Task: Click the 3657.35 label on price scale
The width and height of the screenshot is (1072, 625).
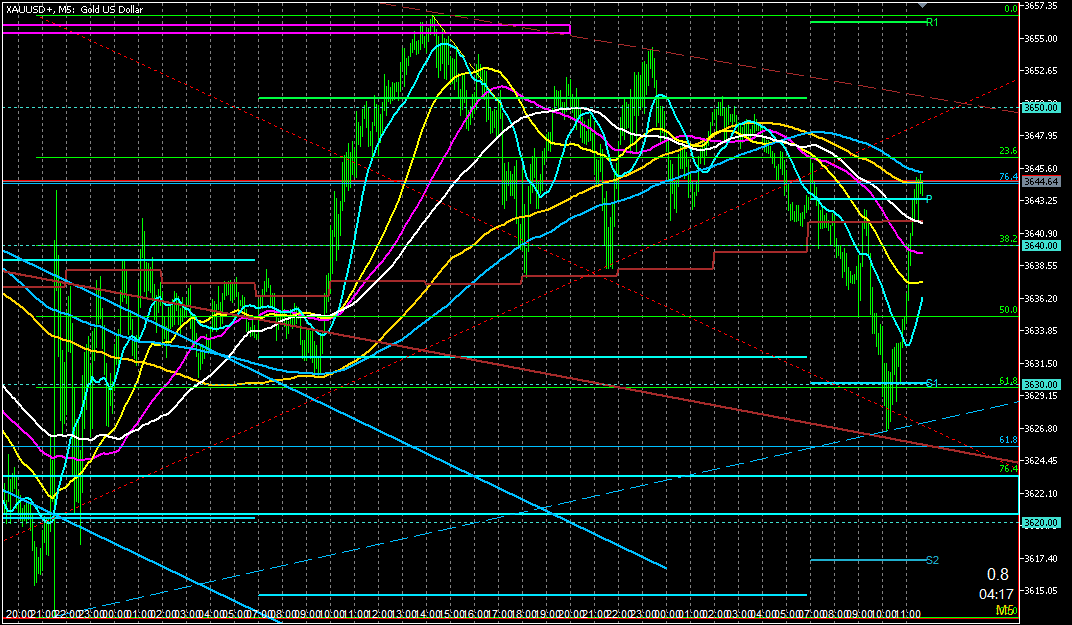Action: point(1041,6)
